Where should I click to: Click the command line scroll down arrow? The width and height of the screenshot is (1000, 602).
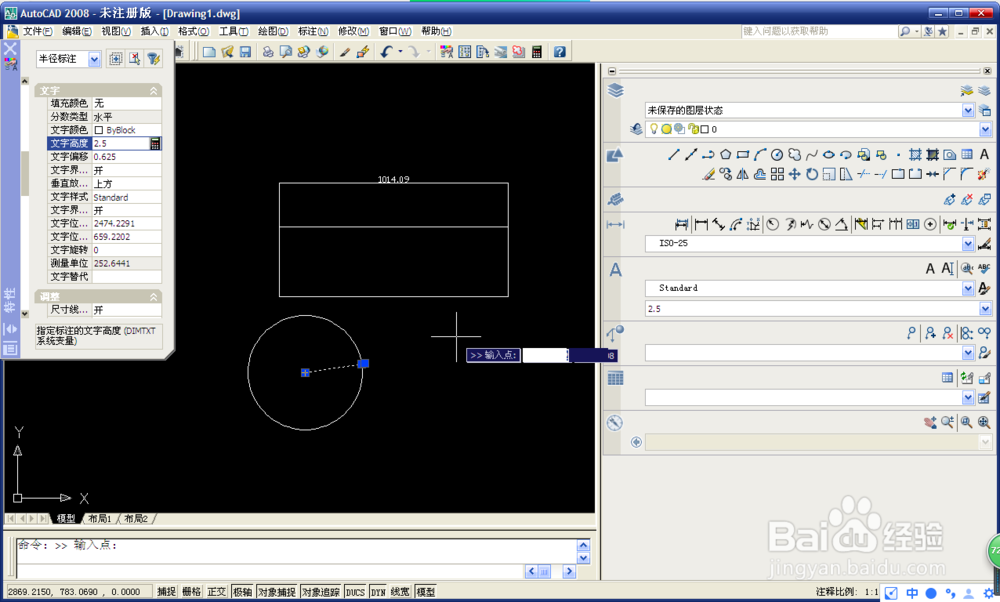pos(584,558)
